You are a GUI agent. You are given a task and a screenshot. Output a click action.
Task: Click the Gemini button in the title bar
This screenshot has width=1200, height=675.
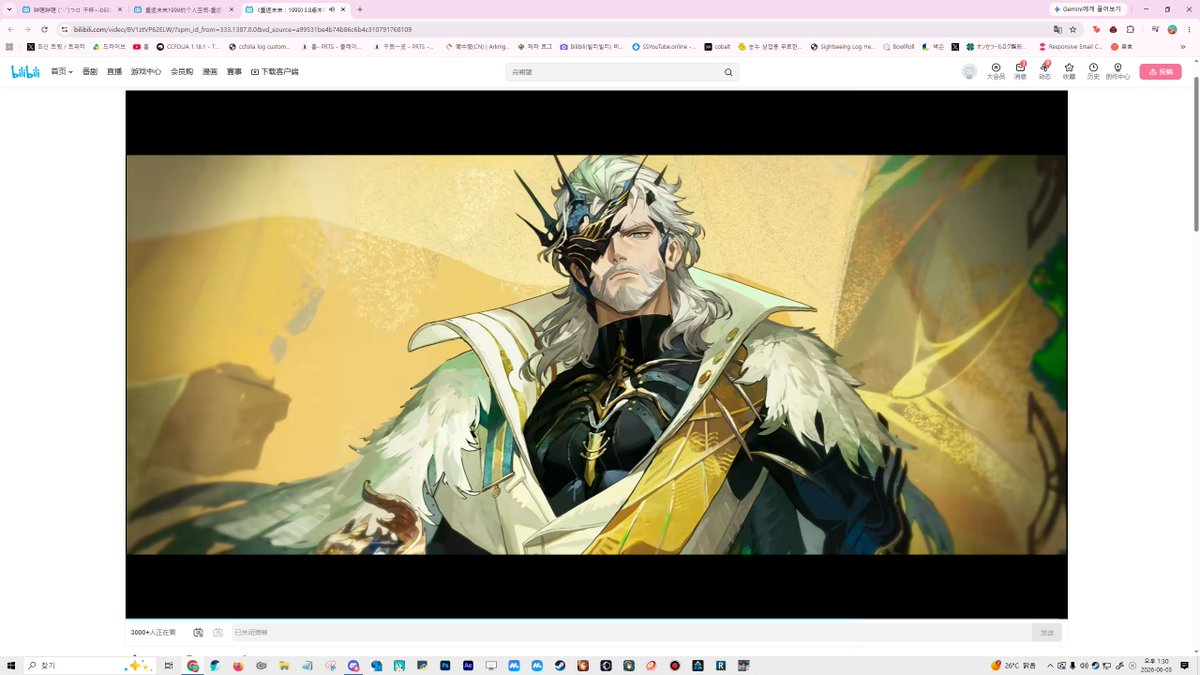pos(1087,9)
